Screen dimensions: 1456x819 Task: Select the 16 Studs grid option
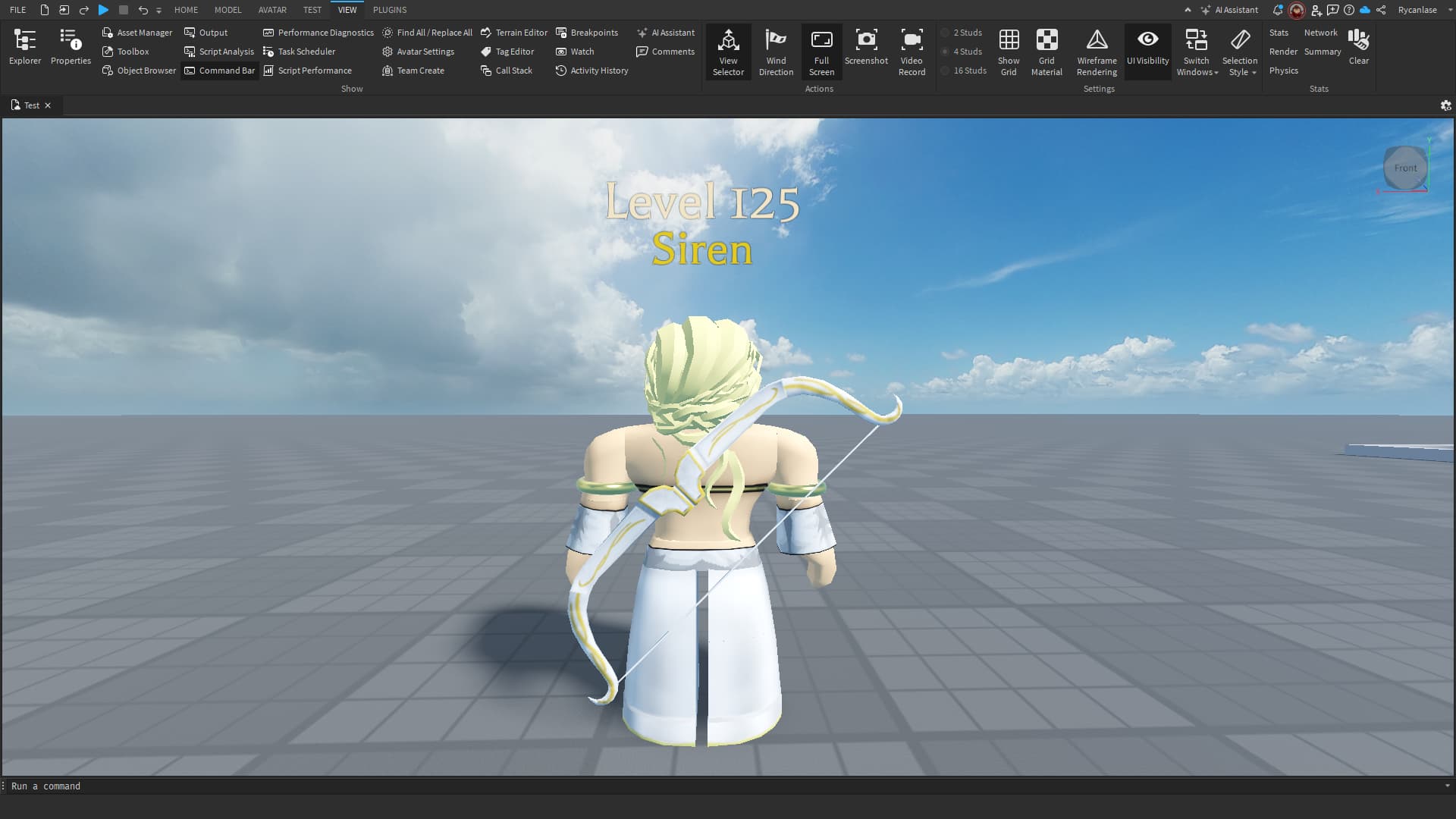pyautogui.click(x=946, y=71)
